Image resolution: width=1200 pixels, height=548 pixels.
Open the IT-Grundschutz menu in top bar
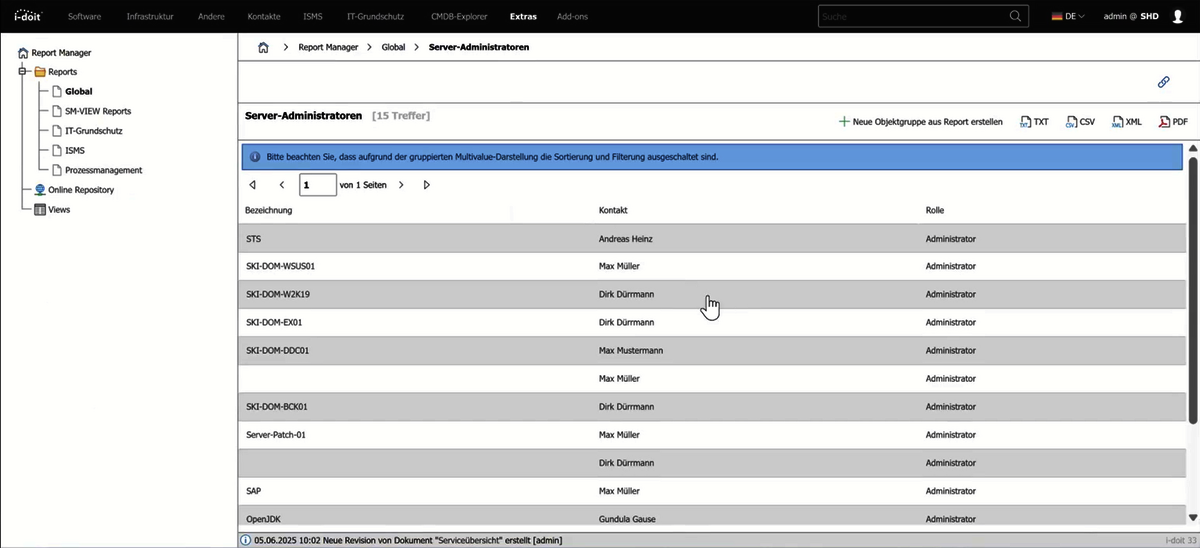coord(376,16)
